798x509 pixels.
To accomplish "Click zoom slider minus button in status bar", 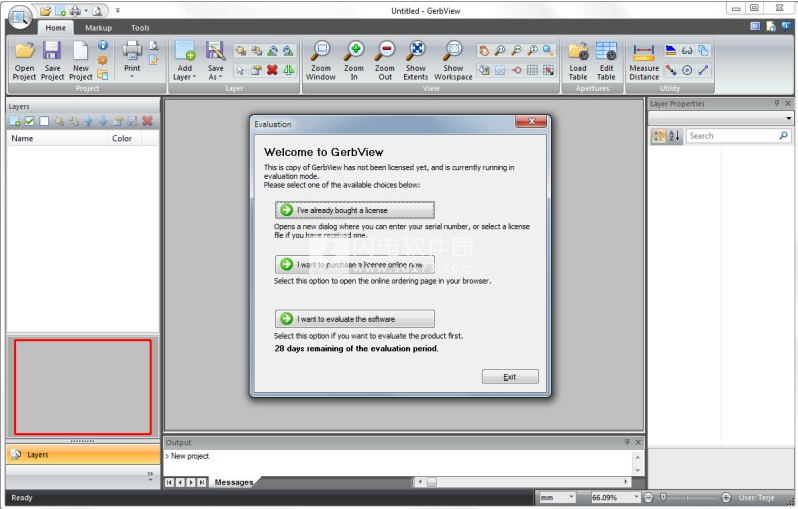I will (x=648, y=497).
